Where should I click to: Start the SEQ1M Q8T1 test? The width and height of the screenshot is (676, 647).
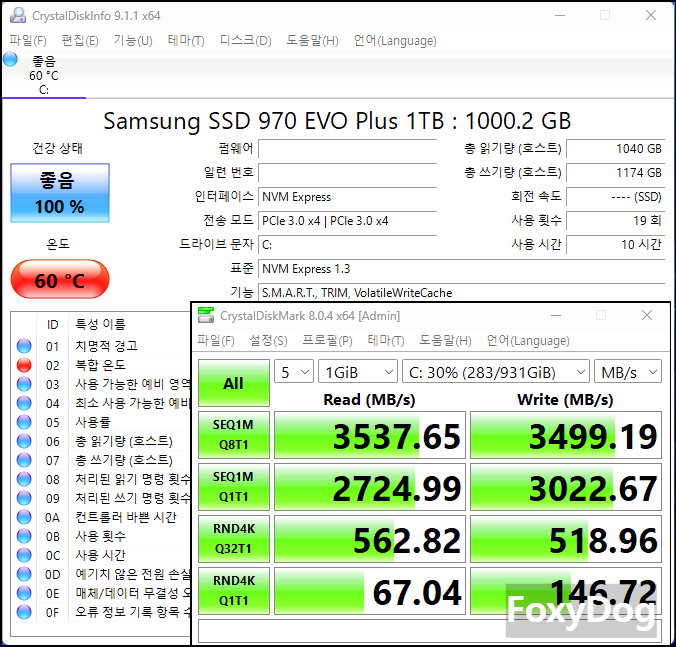[234, 434]
